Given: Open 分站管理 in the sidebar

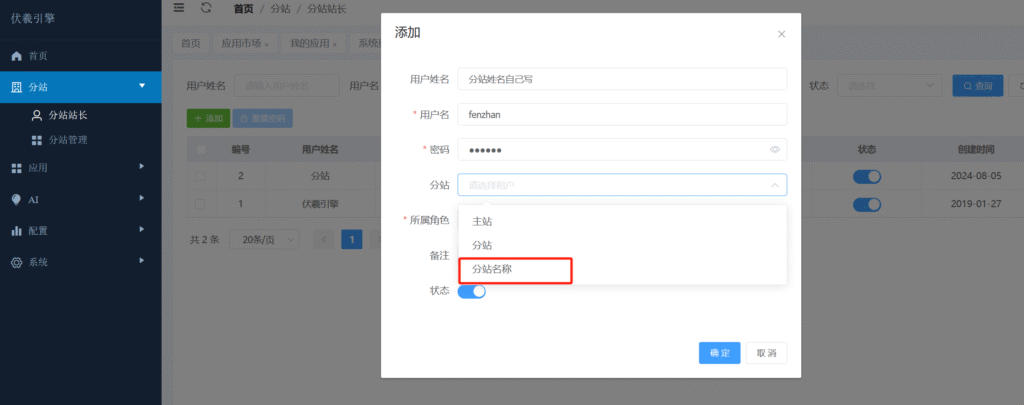Looking at the screenshot, I should 80,140.
